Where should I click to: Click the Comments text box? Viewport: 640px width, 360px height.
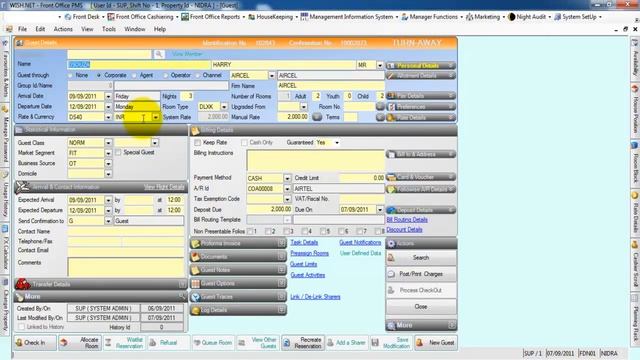click(126, 267)
